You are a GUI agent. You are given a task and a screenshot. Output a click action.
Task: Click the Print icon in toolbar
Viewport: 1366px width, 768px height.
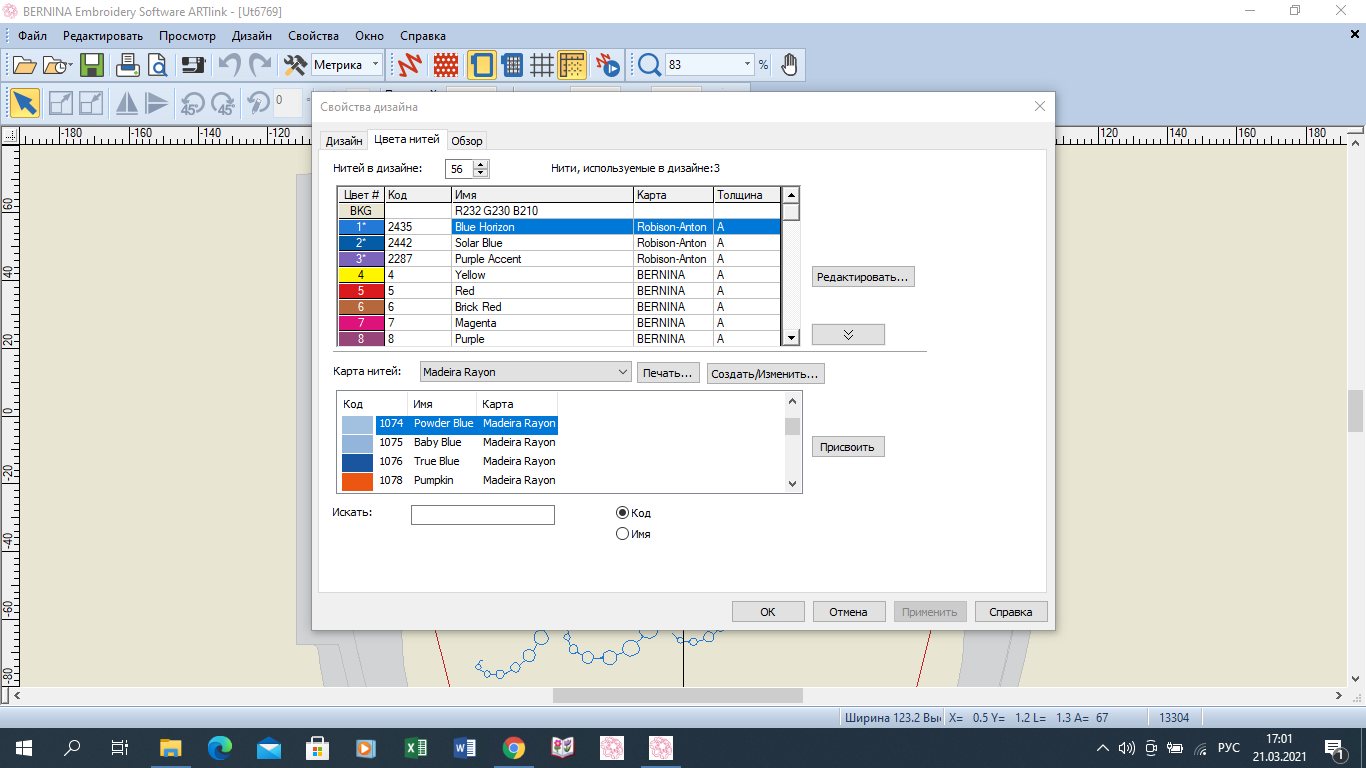pyautogui.click(x=128, y=65)
